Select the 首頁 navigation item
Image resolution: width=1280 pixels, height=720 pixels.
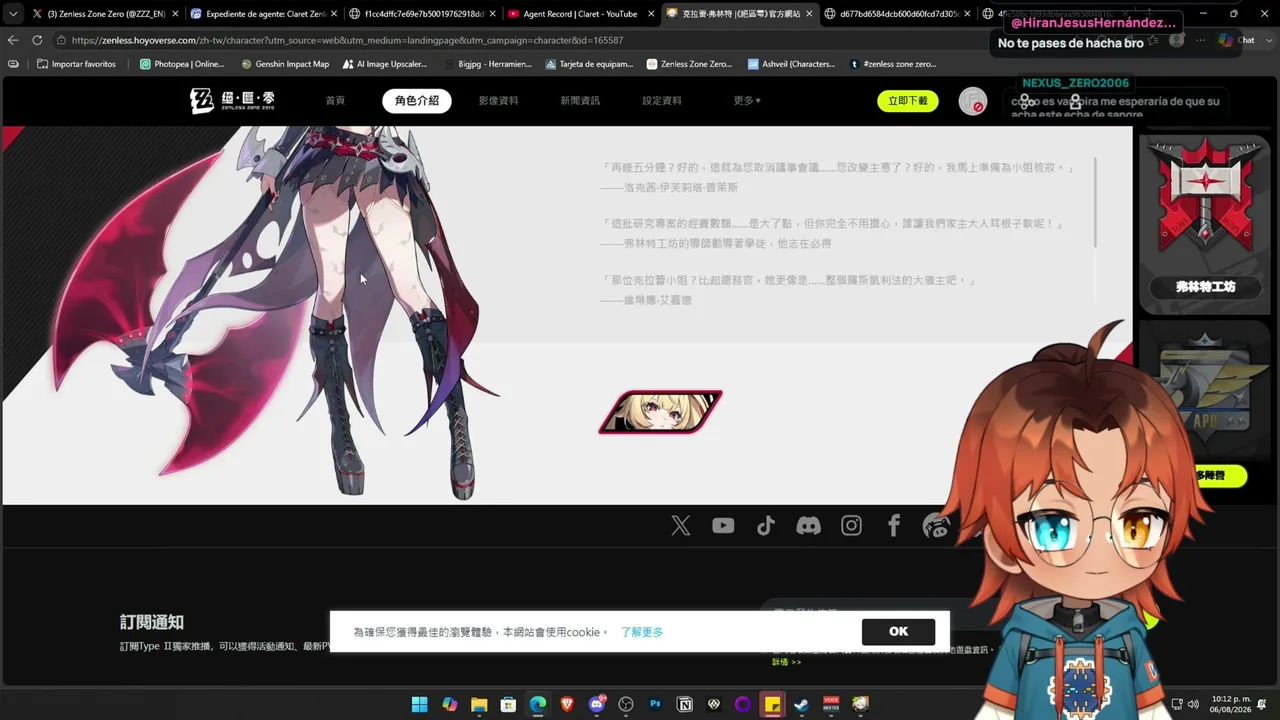tap(335, 101)
